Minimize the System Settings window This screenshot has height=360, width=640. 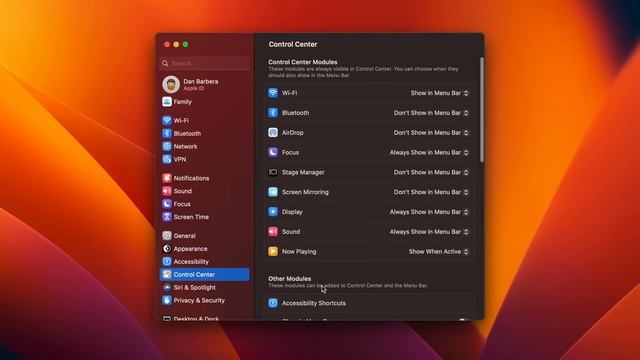[x=176, y=44]
